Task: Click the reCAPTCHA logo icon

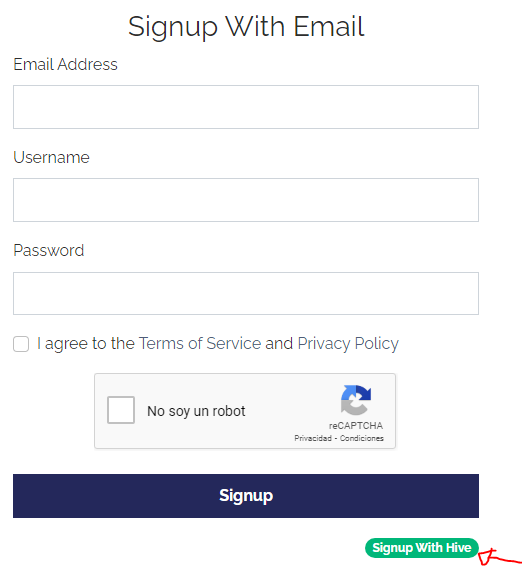Action: pyautogui.click(x=356, y=400)
